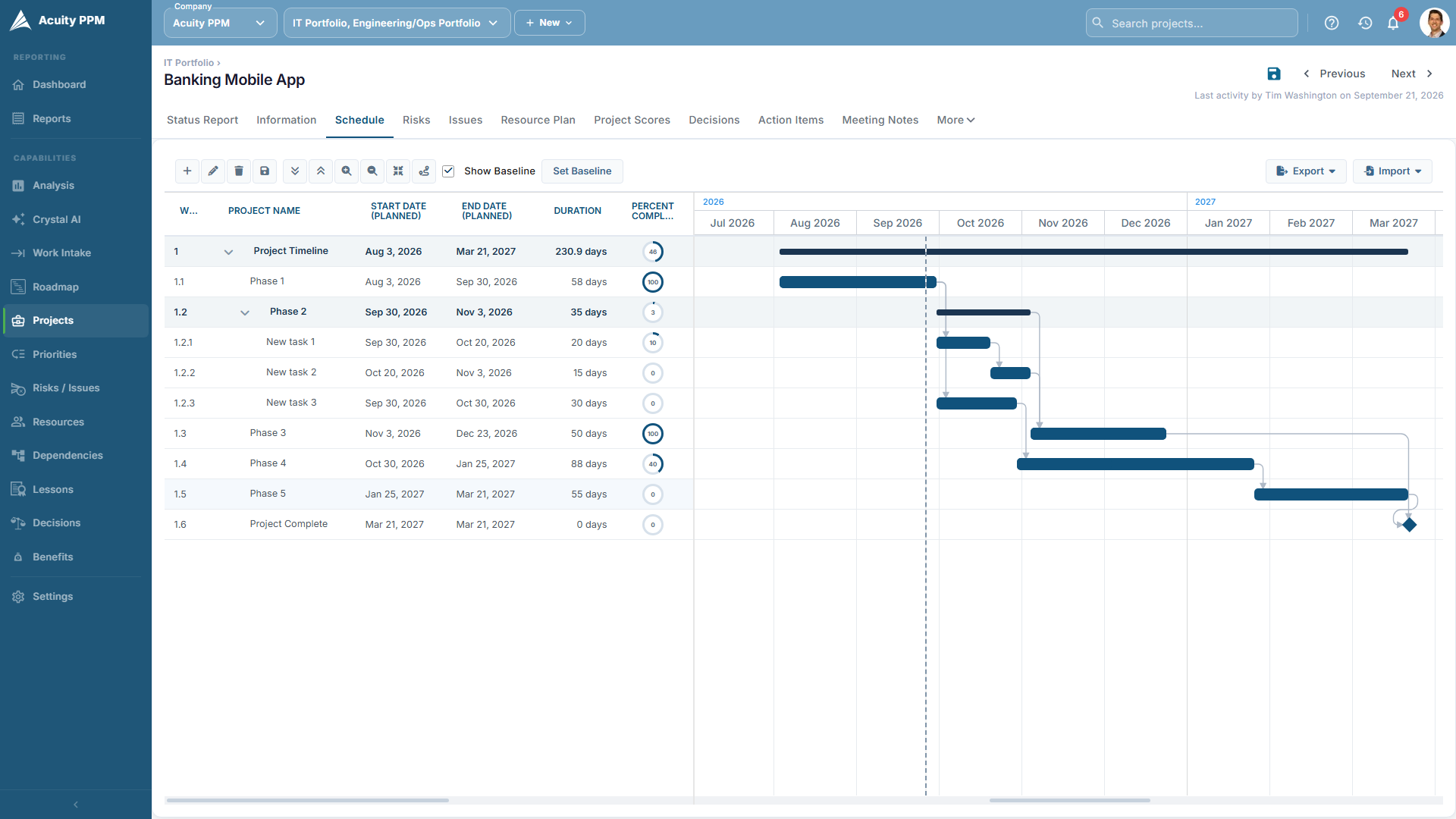Click the Phase 1 percent complete circle
Viewport: 1456px width, 819px height.
click(x=653, y=282)
